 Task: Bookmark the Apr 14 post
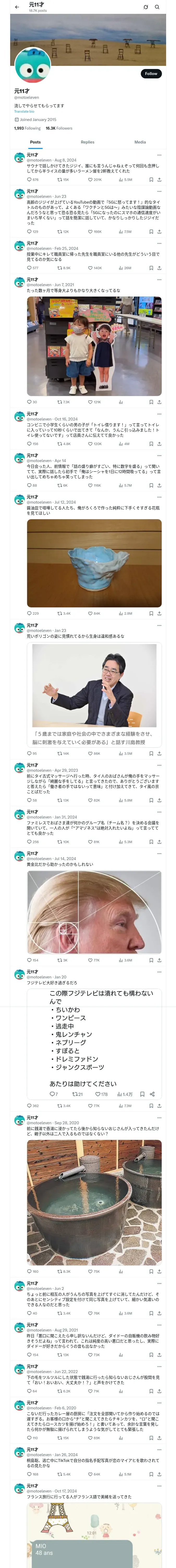(151, 485)
